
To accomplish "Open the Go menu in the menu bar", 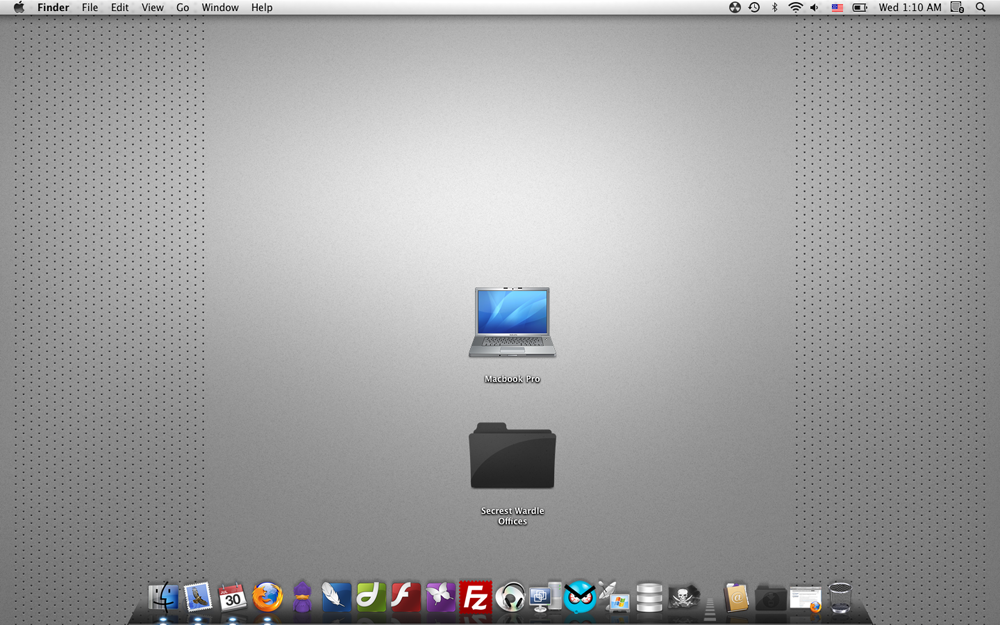I will pos(182,7).
